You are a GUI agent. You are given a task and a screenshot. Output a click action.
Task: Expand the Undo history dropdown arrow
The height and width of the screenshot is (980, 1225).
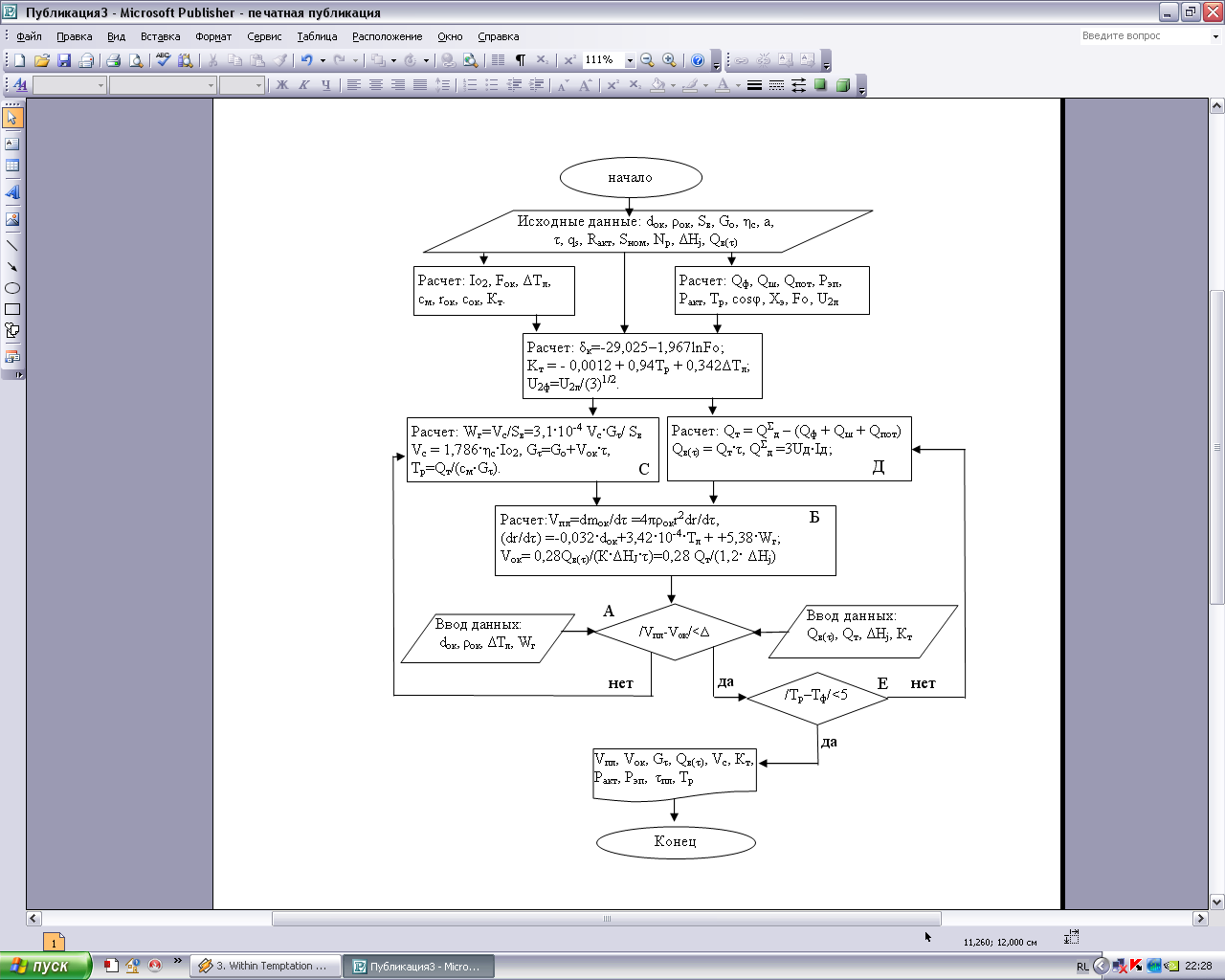(323, 60)
